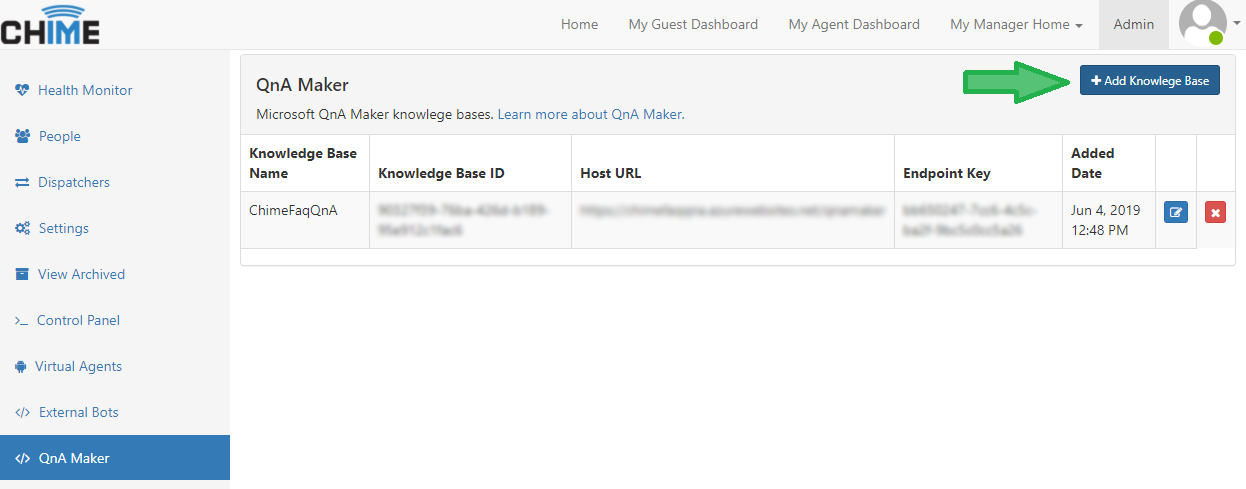Open Settings in the sidebar
This screenshot has width=1246, height=489.
pos(115,228)
